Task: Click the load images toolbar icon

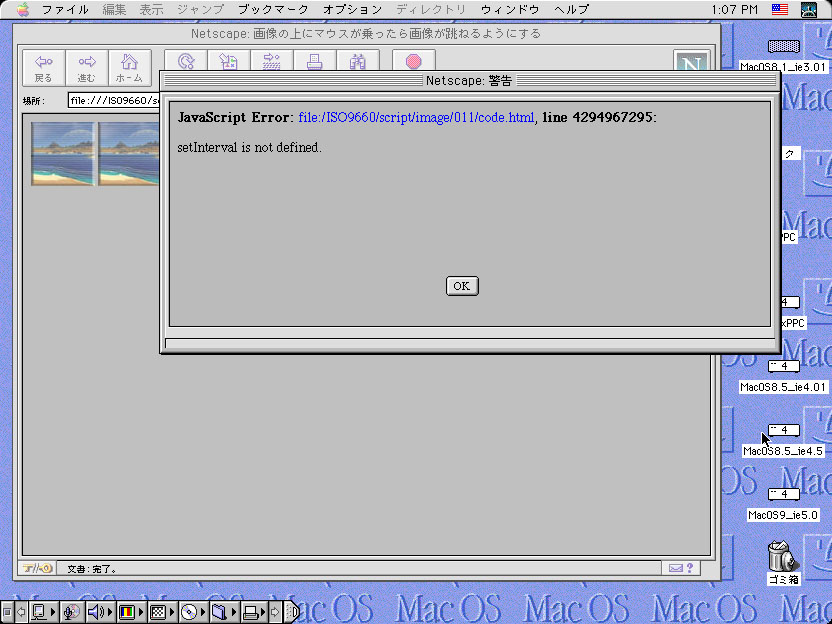Action: pyautogui.click(x=229, y=61)
